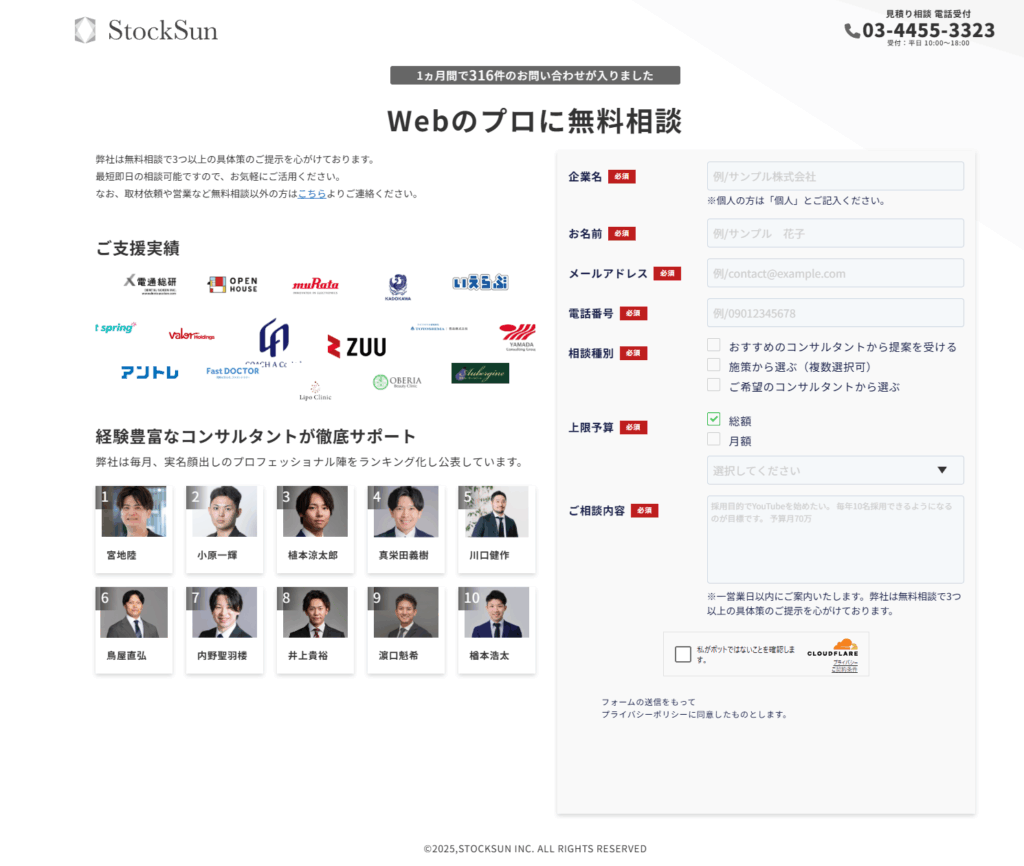Click in the ご相談内容 text area
The height and width of the screenshot is (866, 1024).
click(835, 539)
